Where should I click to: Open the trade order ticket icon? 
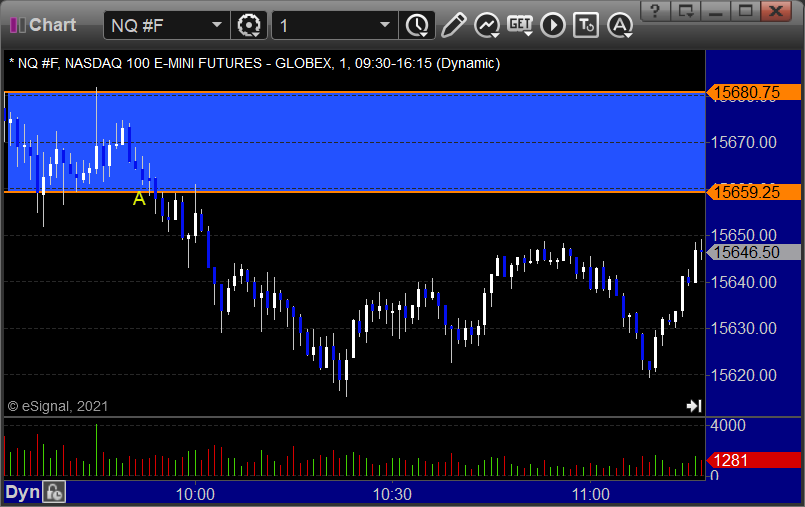point(586,25)
